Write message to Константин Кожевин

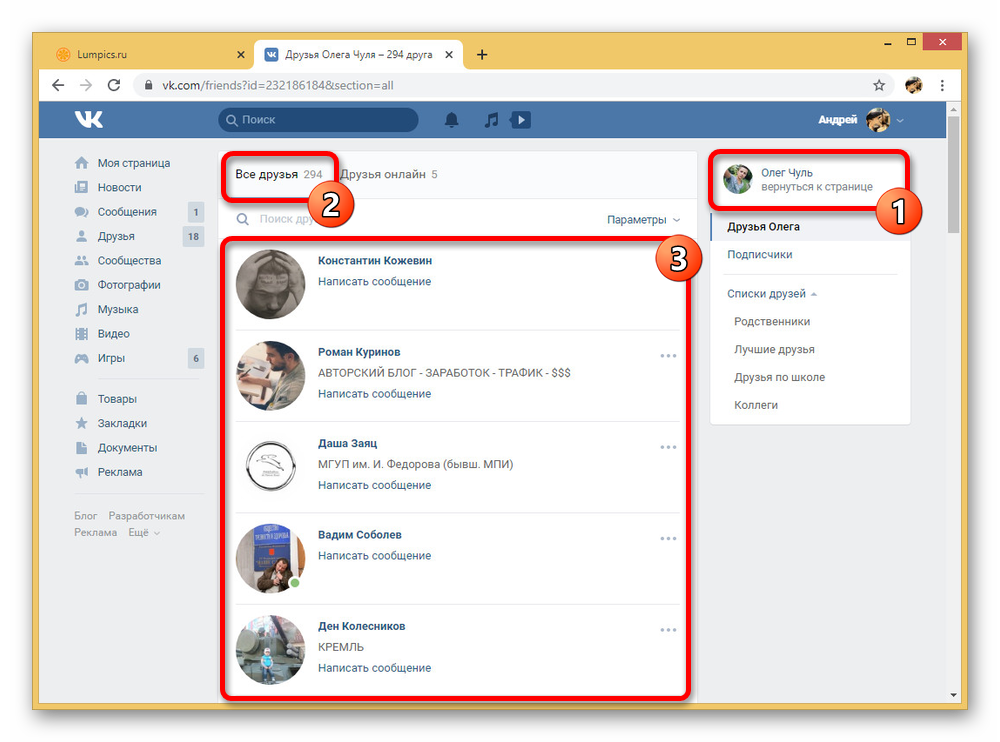coord(374,281)
